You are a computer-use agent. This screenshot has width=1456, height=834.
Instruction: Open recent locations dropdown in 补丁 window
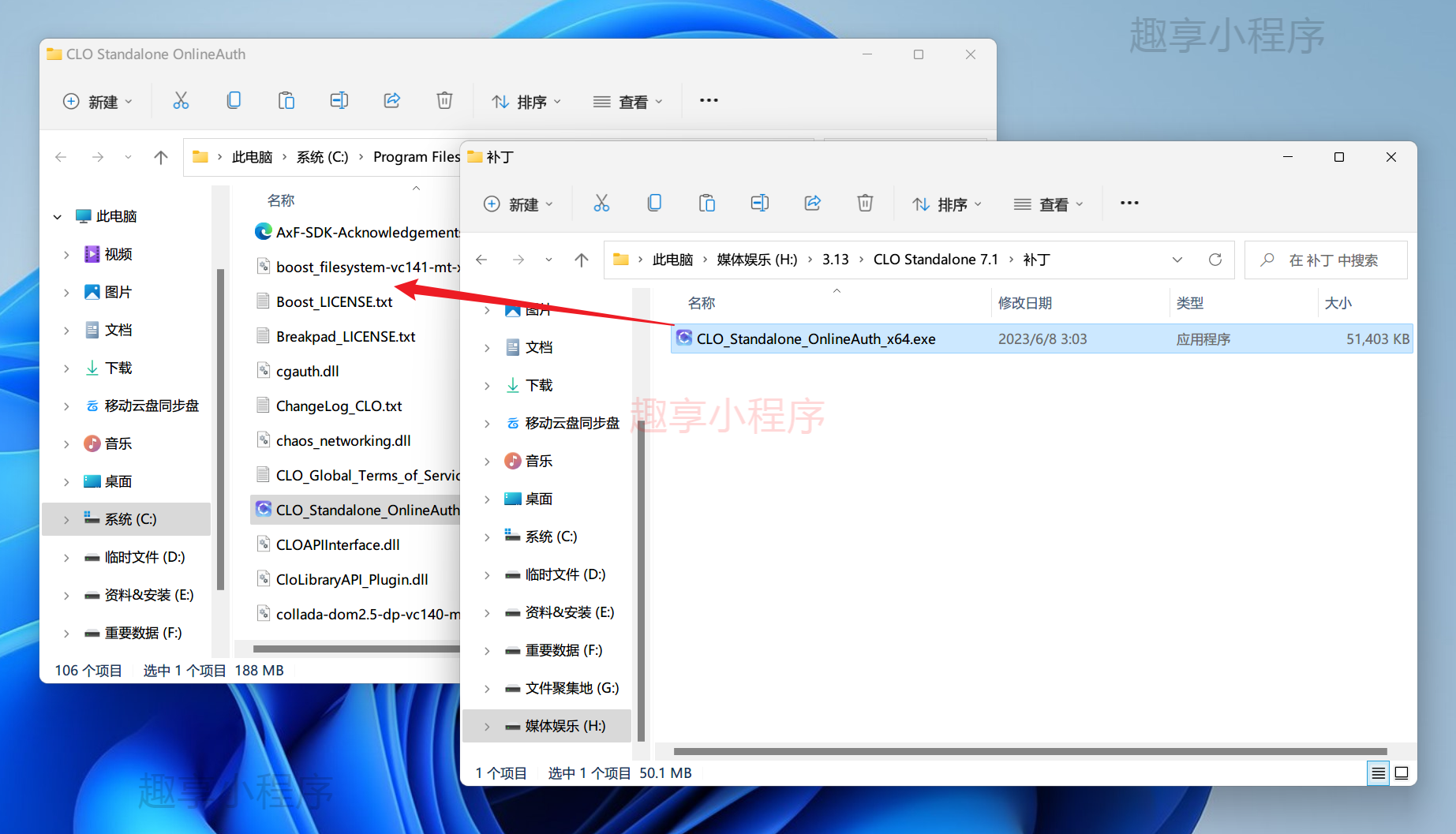point(548,260)
